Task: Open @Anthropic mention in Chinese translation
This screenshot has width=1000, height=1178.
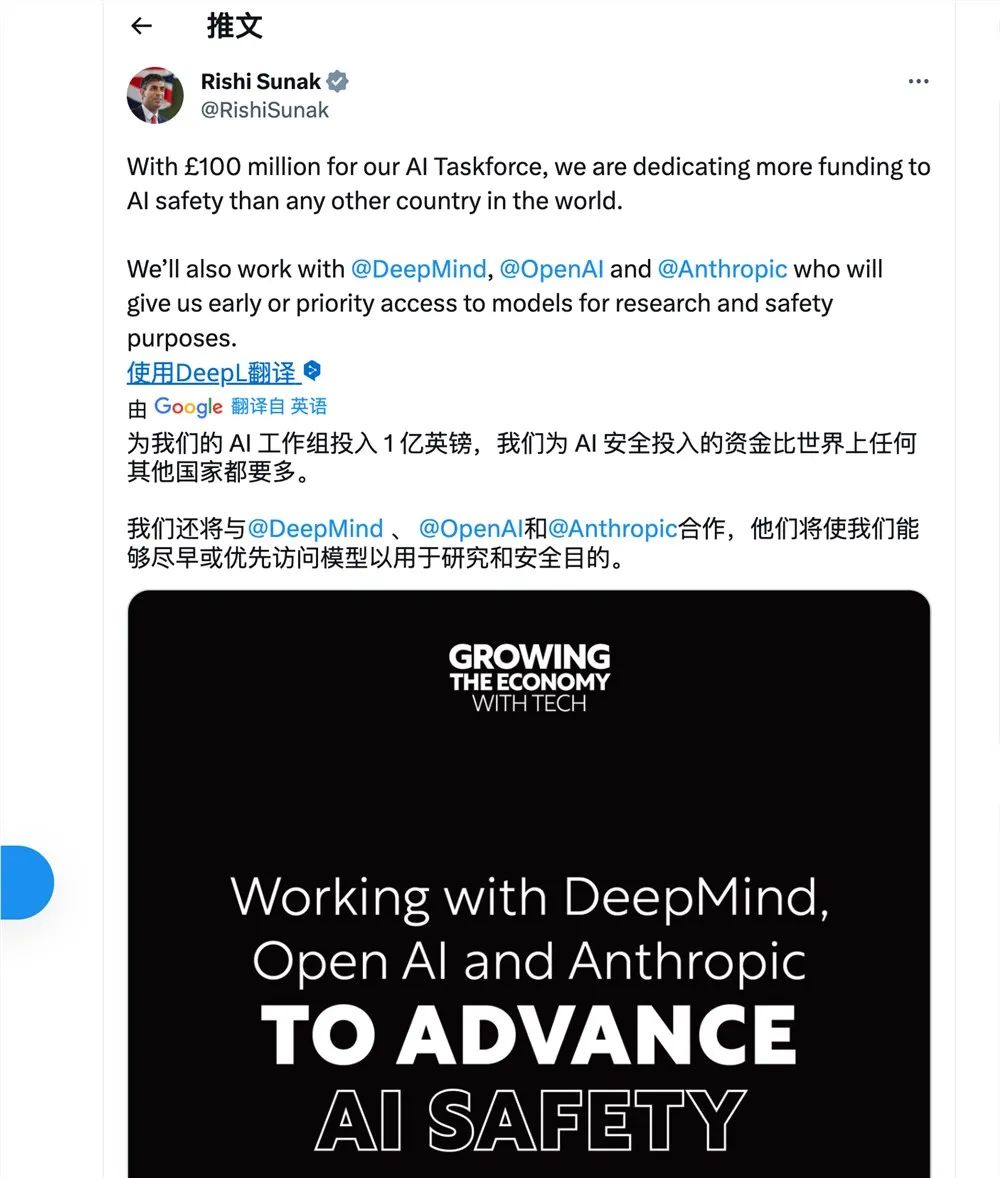Action: (x=612, y=528)
